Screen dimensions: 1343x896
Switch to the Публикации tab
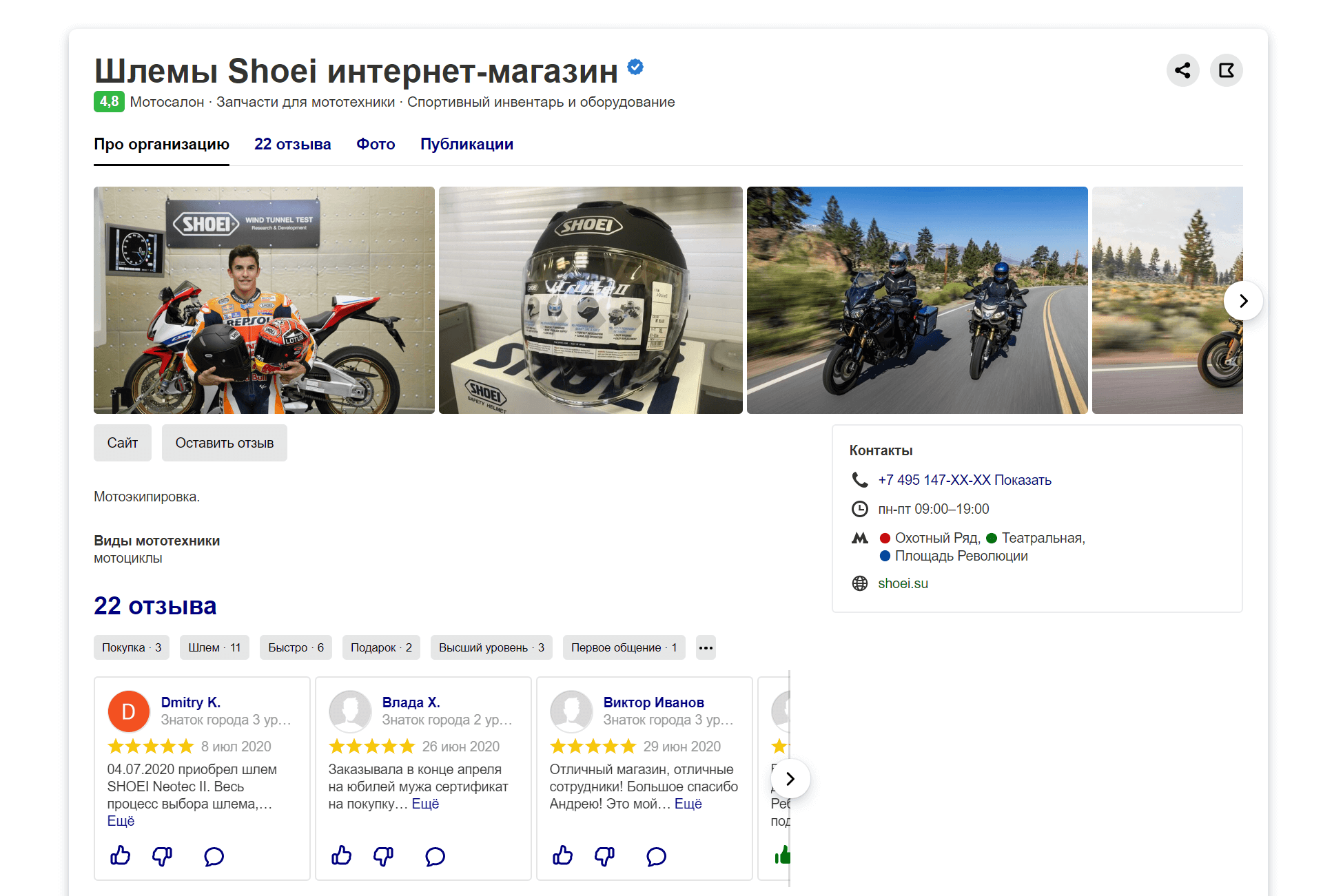click(x=467, y=145)
